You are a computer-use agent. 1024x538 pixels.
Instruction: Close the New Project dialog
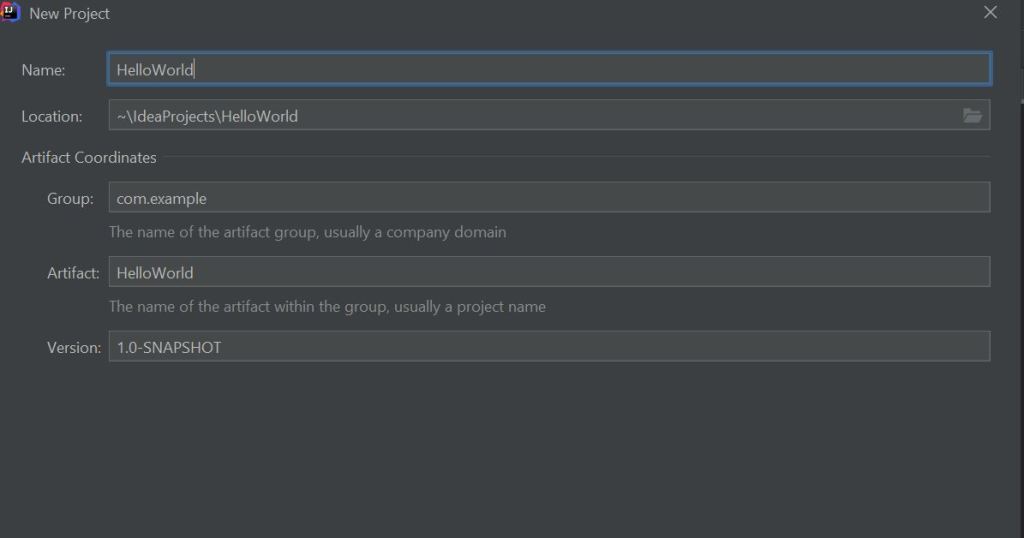coord(990,13)
